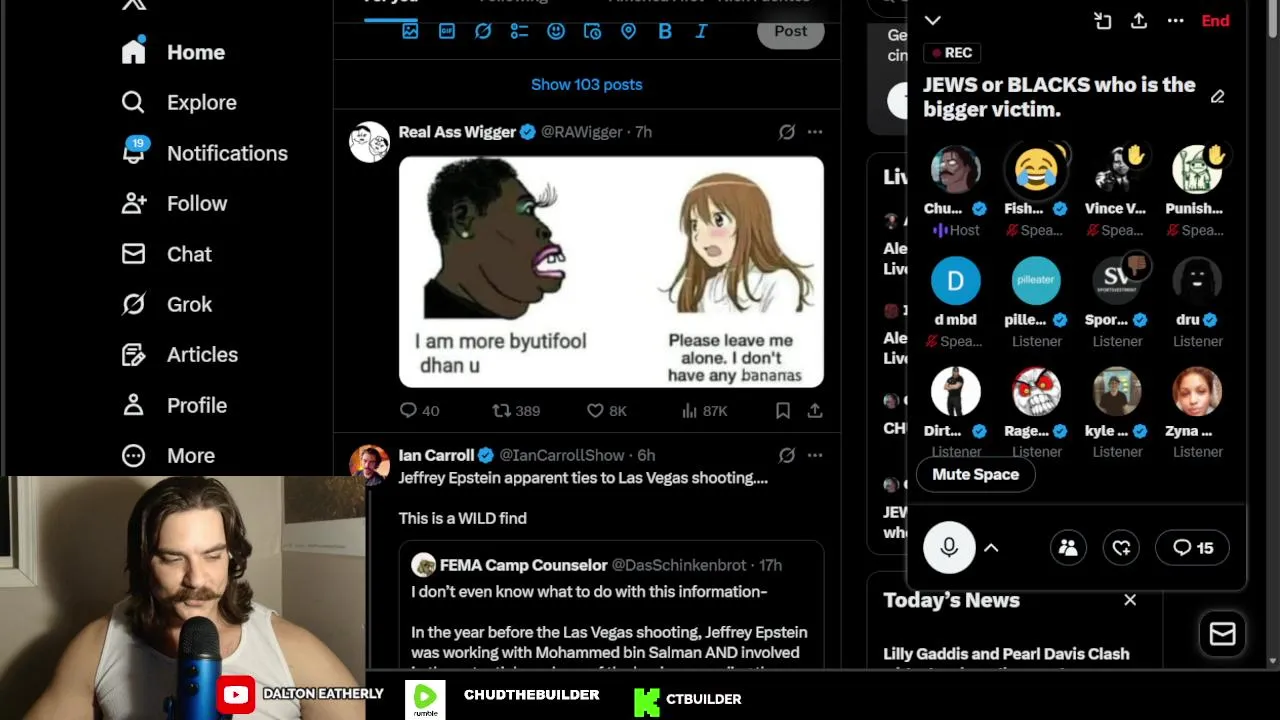Open Grok explain icon on RAWigger post

pos(787,132)
